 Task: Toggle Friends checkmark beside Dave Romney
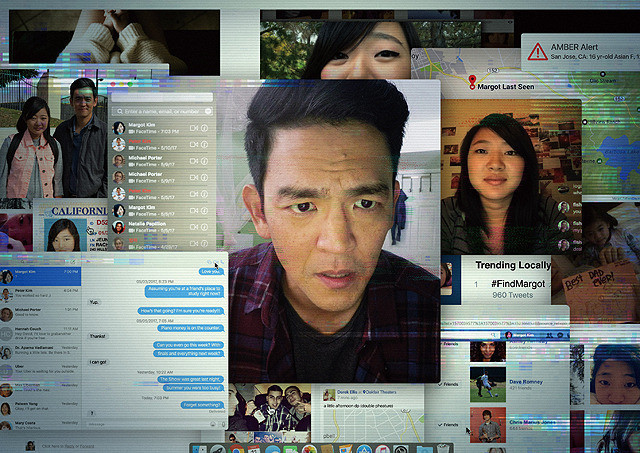pos(450,384)
